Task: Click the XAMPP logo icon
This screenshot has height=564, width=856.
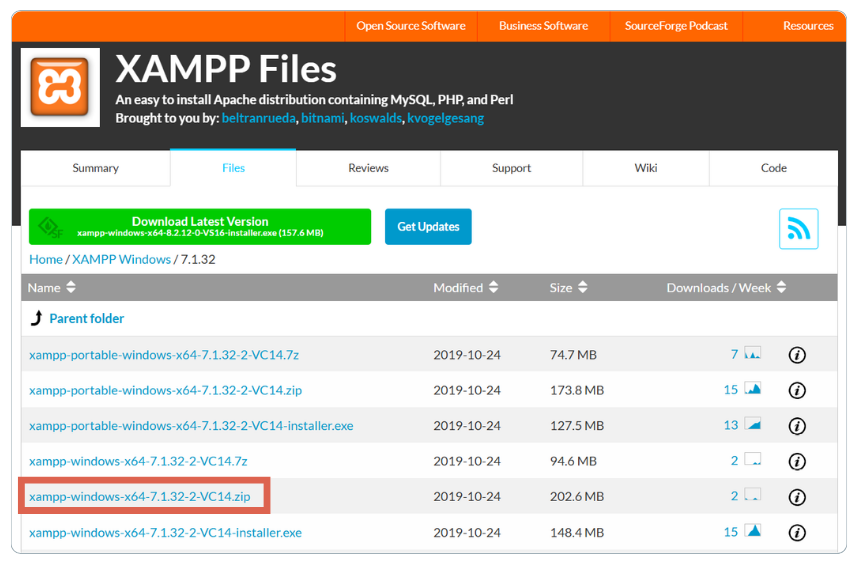Action: pyautogui.click(x=60, y=87)
